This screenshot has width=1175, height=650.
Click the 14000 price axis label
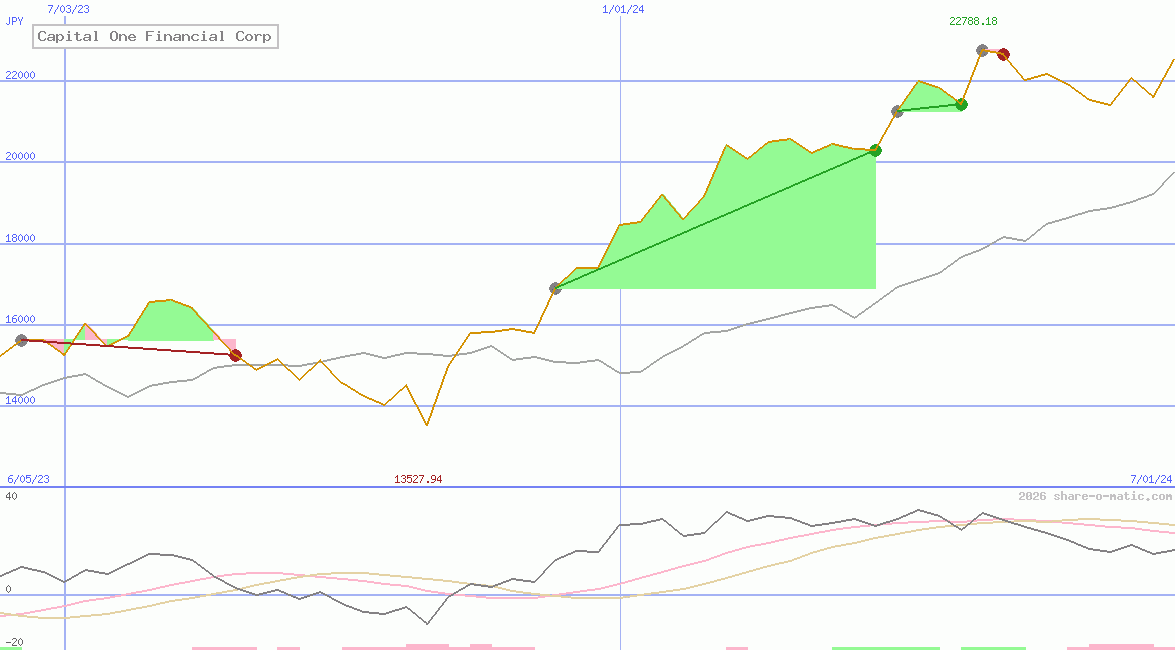[x=20, y=400]
